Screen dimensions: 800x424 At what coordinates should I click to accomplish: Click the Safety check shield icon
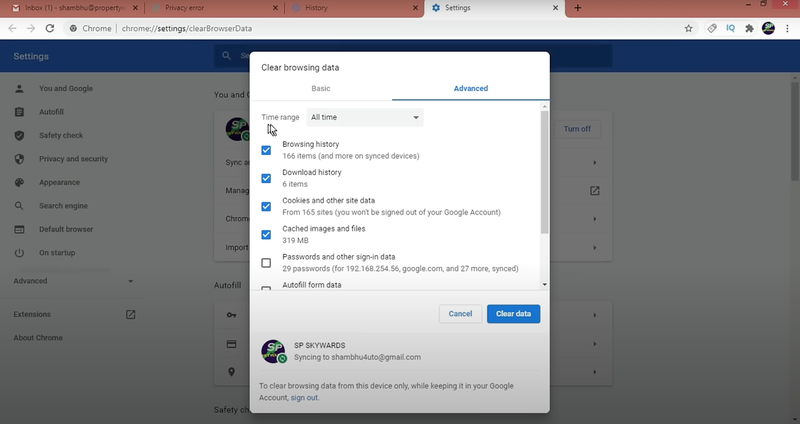click(19, 135)
